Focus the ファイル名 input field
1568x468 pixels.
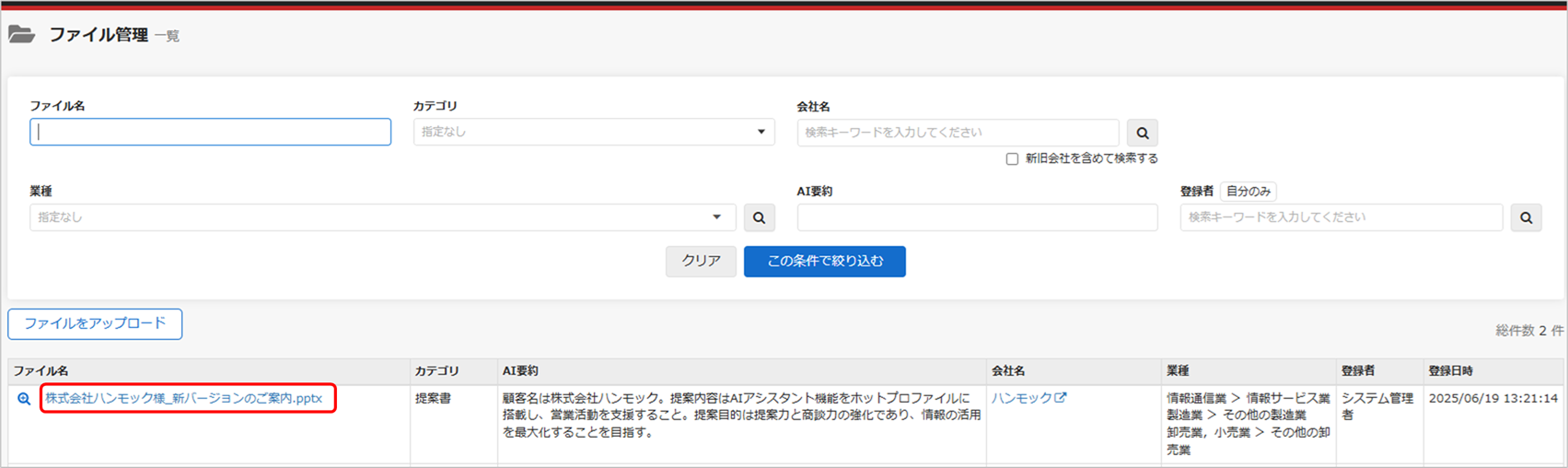pos(210,132)
